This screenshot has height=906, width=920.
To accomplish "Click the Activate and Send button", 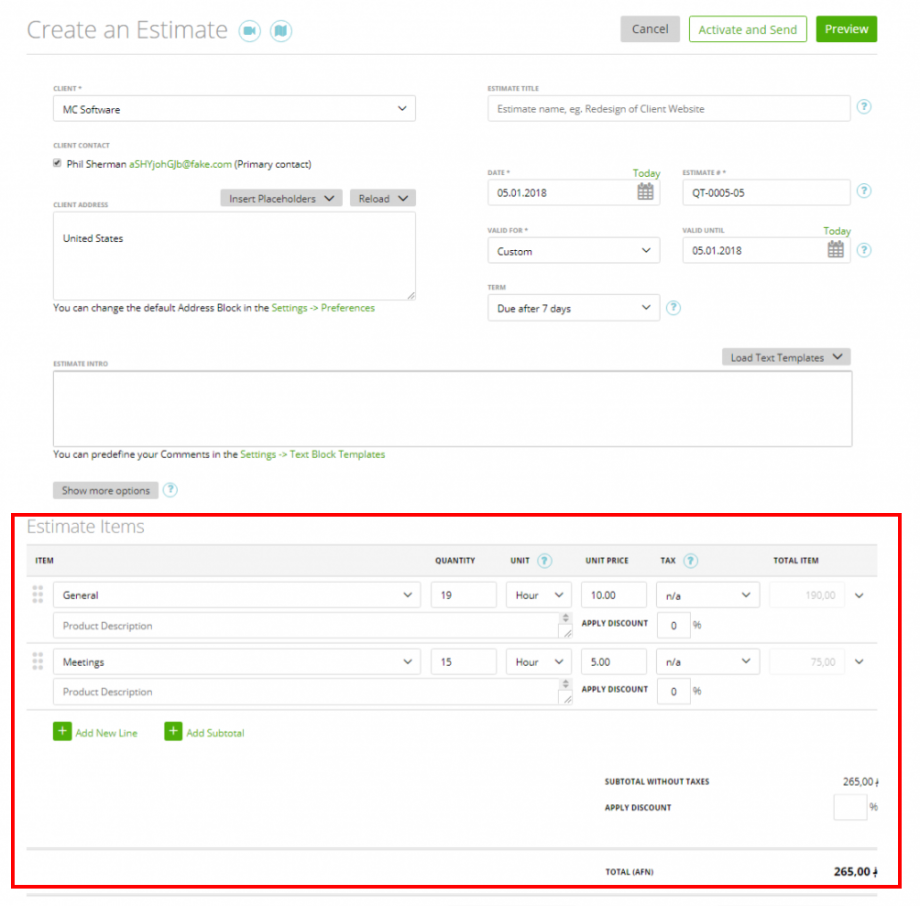I will tap(747, 29).
